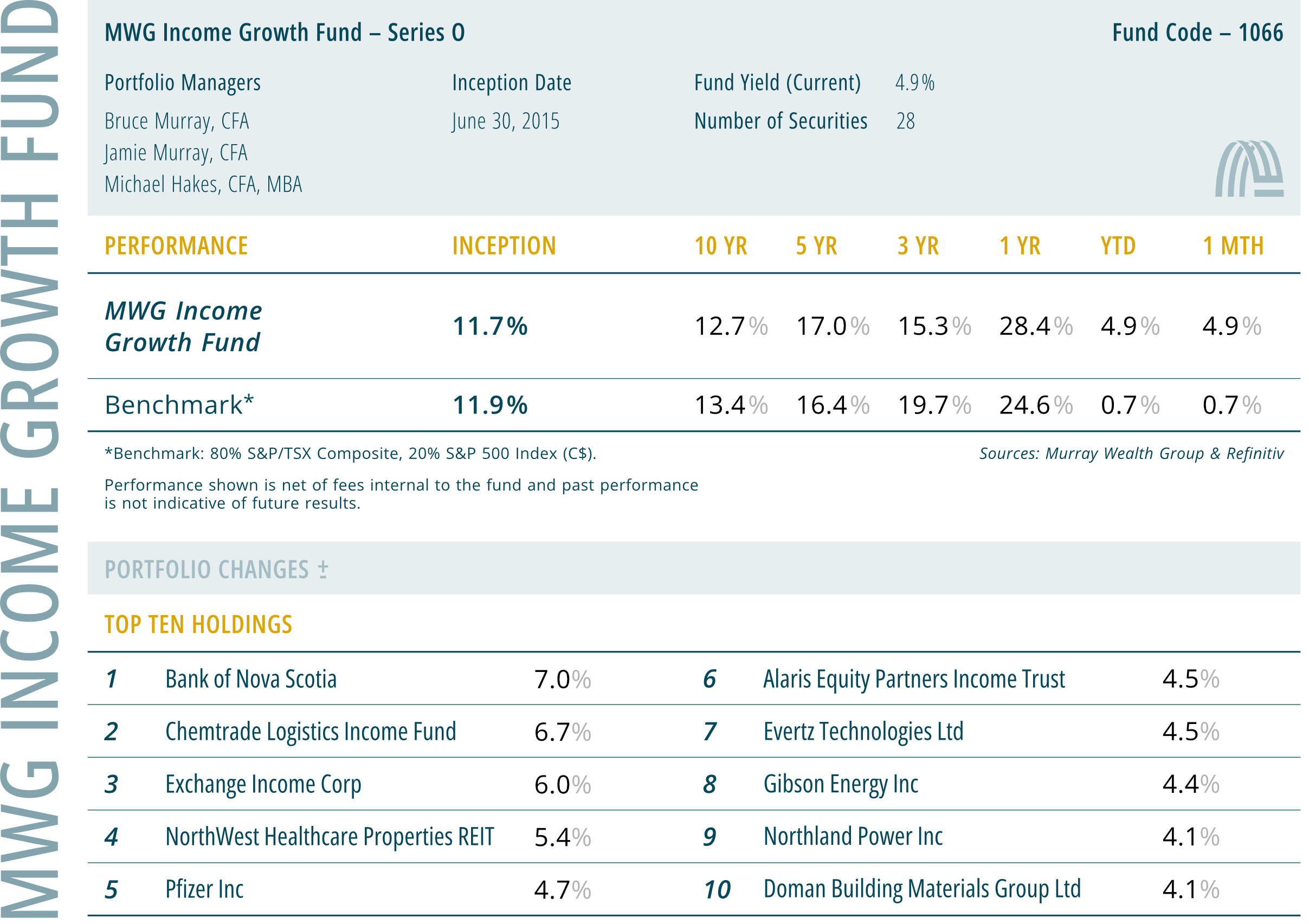Screen dimensions: 1309x924
Task: Click the Fund Code – 1066 text
Action: point(1197,33)
